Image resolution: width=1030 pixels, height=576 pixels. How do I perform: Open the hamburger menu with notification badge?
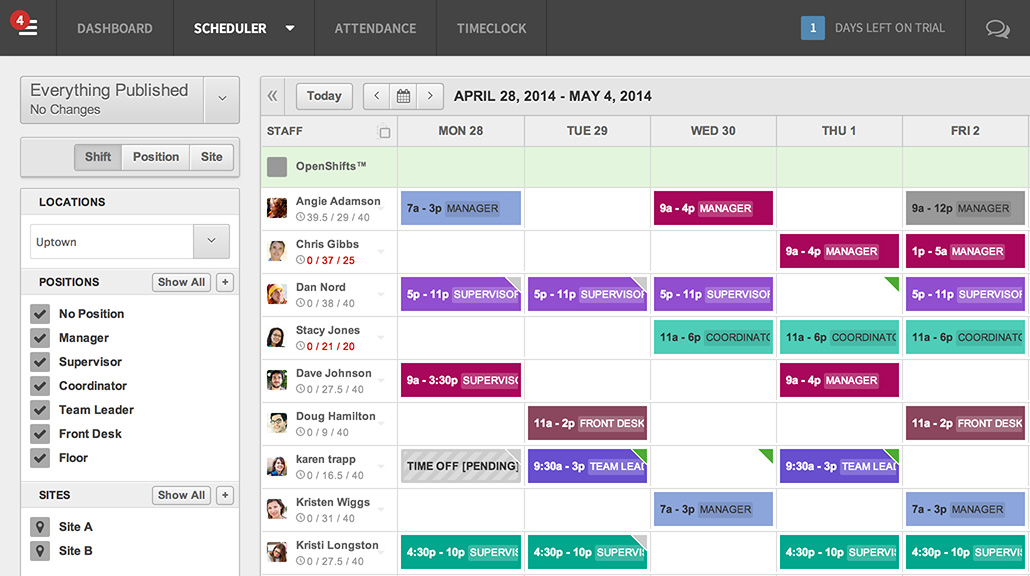[x=27, y=28]
